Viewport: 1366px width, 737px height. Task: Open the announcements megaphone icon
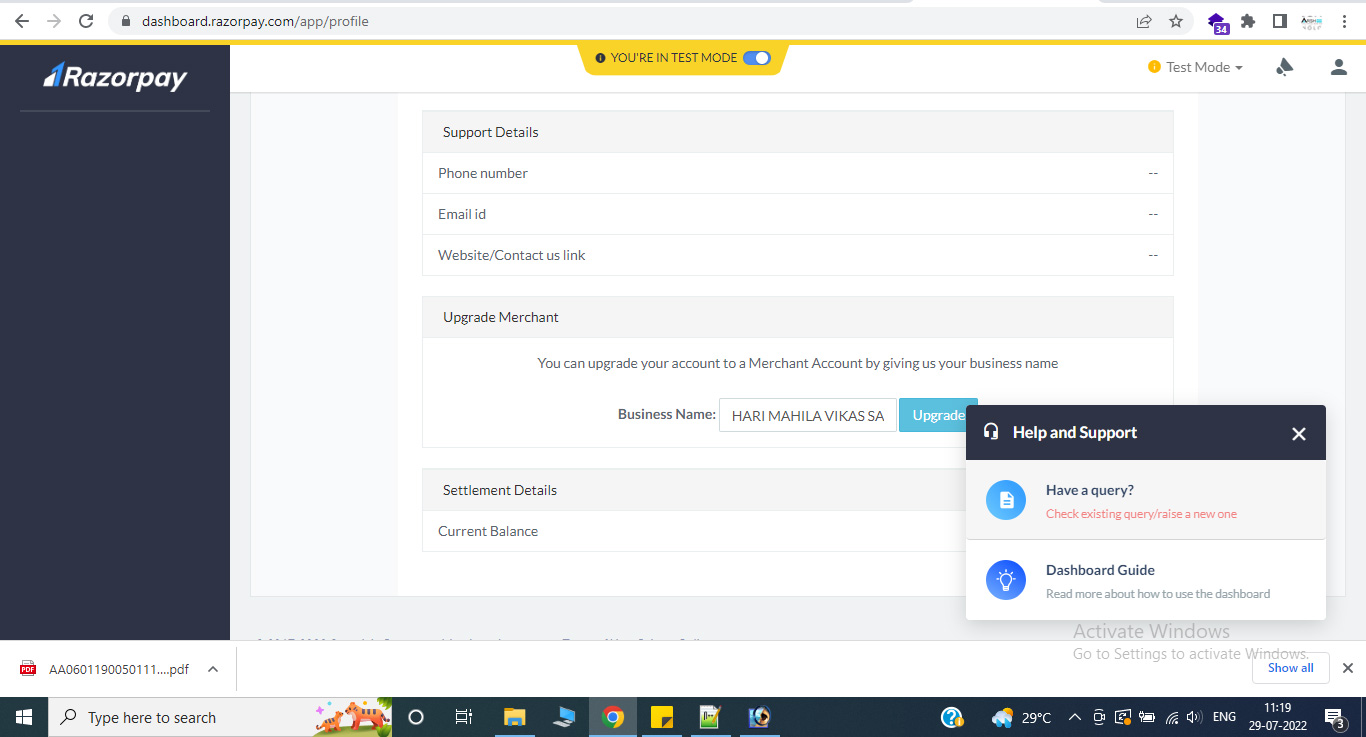(x=1285, y=67)
